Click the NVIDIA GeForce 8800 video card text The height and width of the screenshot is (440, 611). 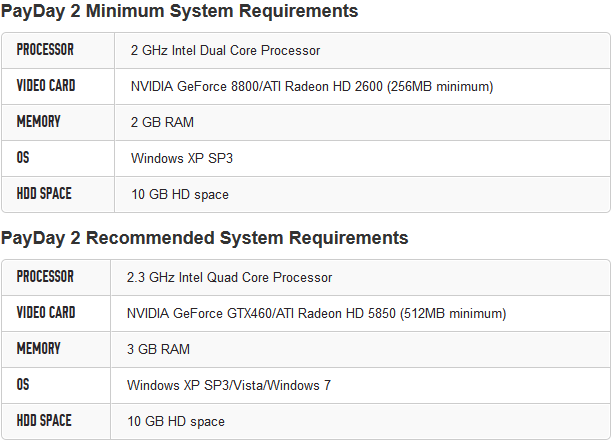(312, 87)
